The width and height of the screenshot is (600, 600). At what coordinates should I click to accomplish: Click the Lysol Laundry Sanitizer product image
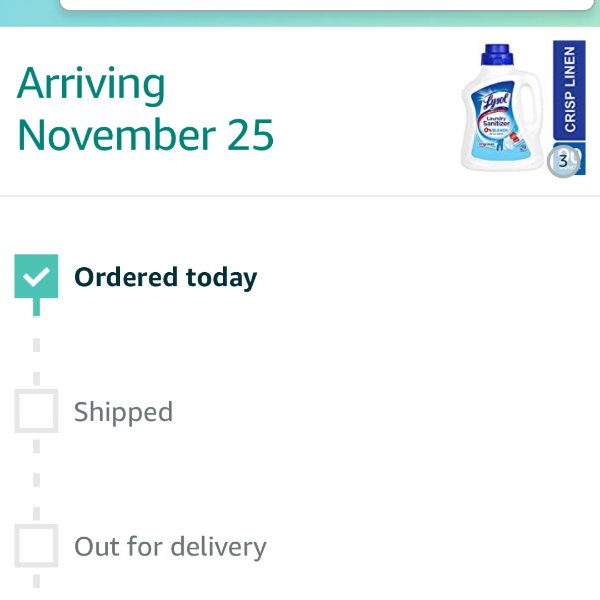(x=523, y=108)
